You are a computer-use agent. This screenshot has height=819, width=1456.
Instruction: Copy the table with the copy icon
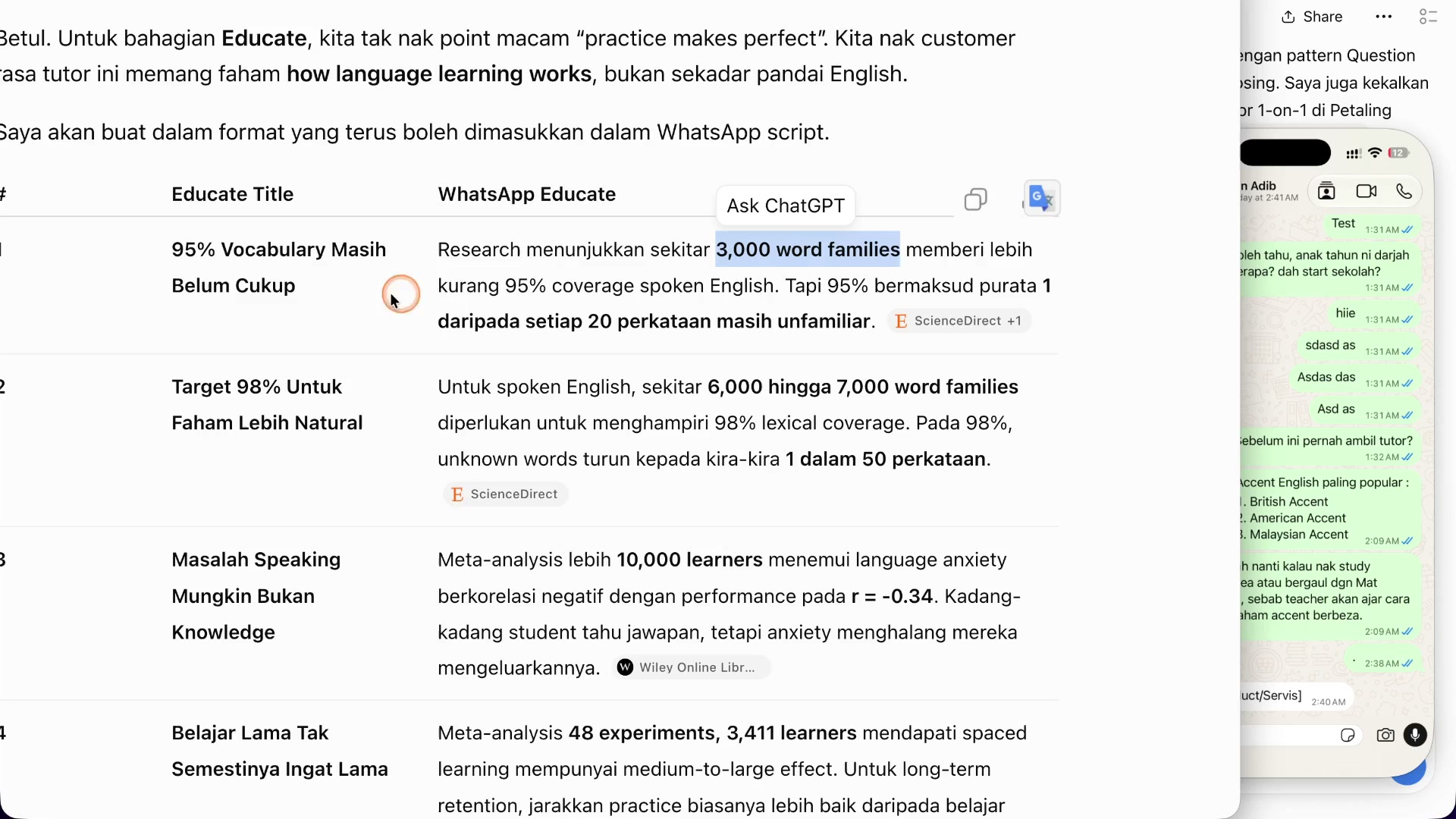pos(975,199)
